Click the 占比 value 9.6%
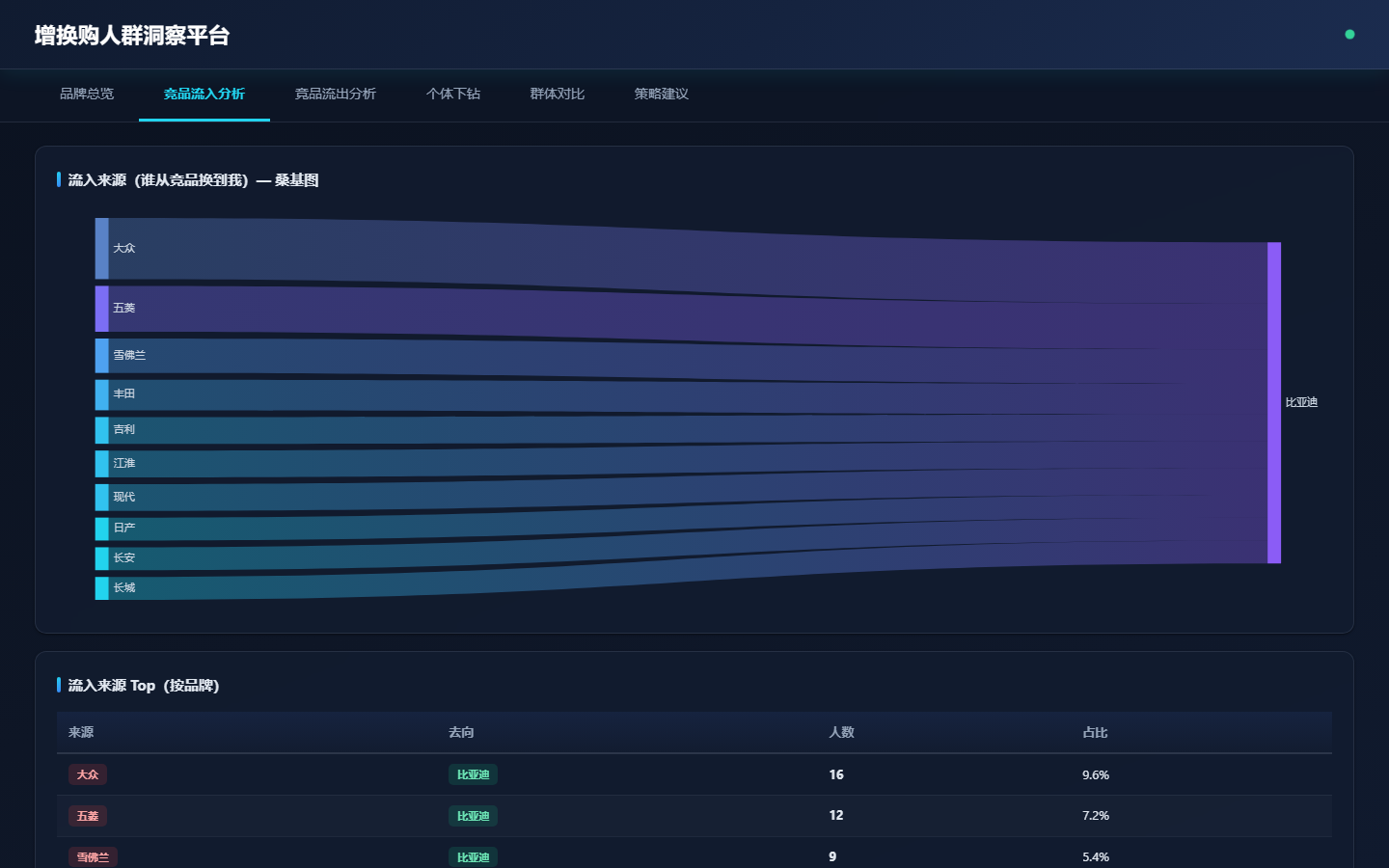The image size is (1389, 868). [x=1096, y=774]
